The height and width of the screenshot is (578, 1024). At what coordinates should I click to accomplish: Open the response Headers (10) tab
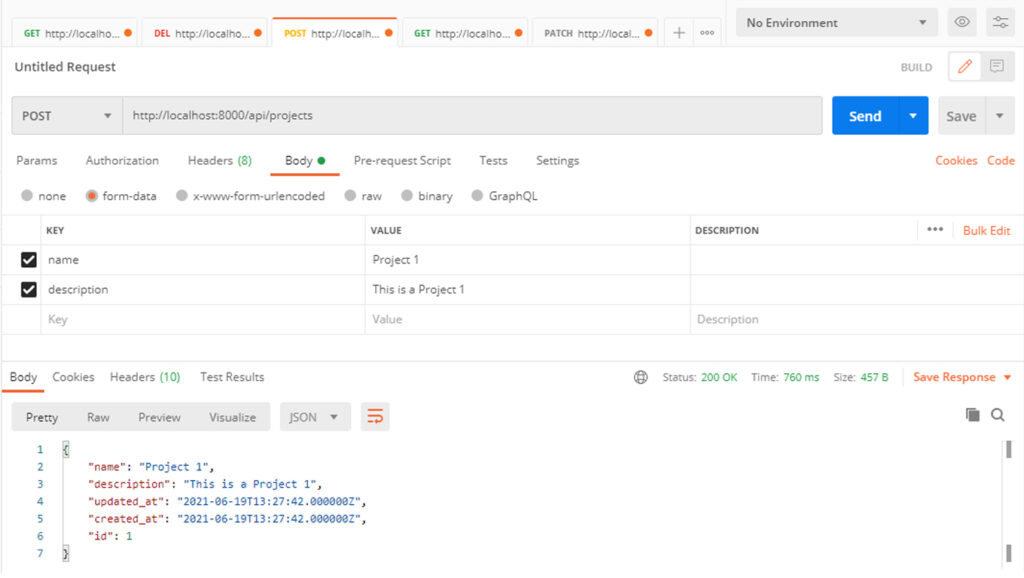tap(145, 377)
